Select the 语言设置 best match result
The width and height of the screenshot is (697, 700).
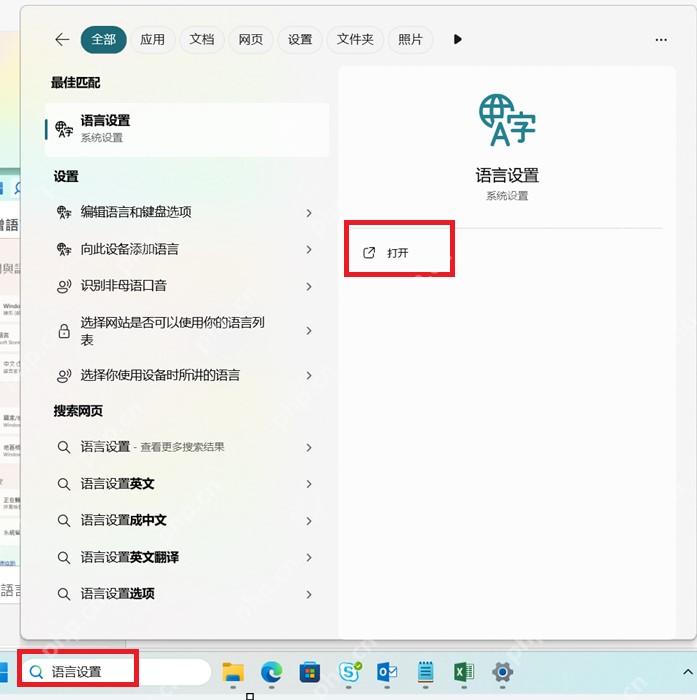[187, 129]
